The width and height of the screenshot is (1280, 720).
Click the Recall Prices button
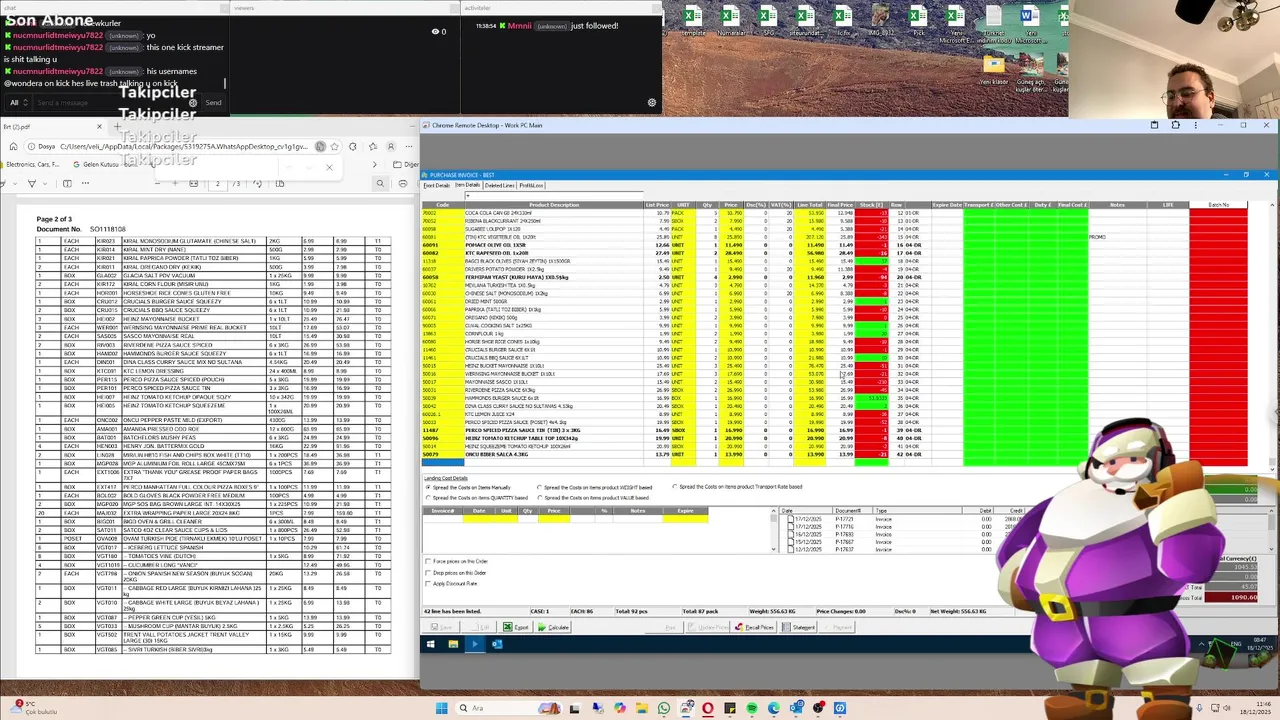pos(754,627)
